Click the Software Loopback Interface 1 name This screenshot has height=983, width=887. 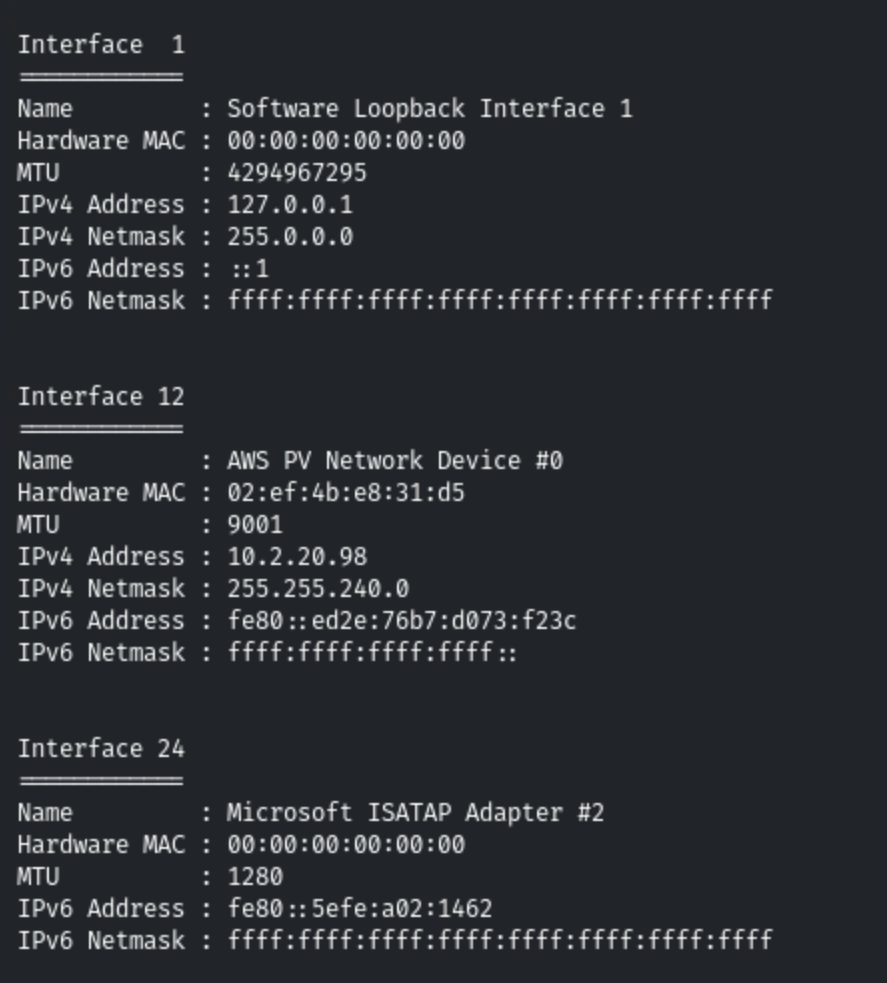[x=430, y=109]
